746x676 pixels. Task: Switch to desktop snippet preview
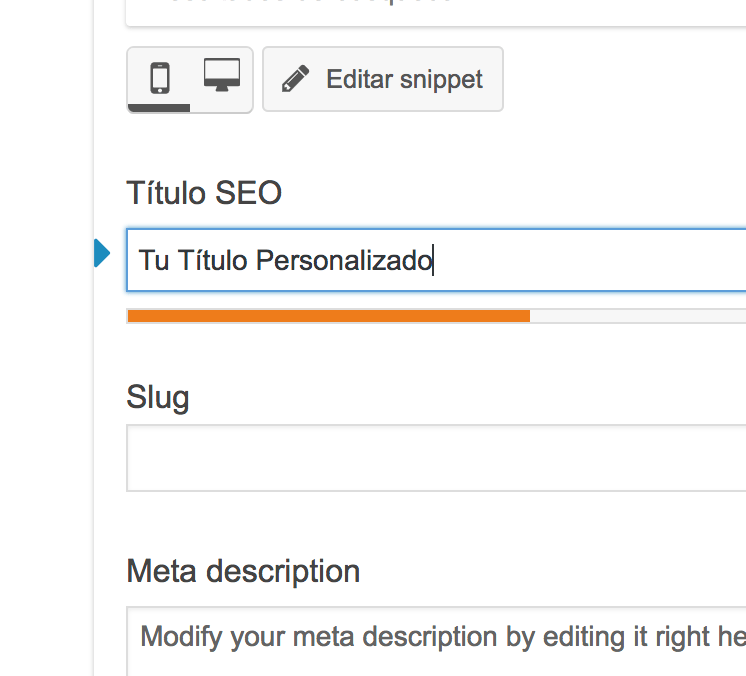[x=222, y=75]
